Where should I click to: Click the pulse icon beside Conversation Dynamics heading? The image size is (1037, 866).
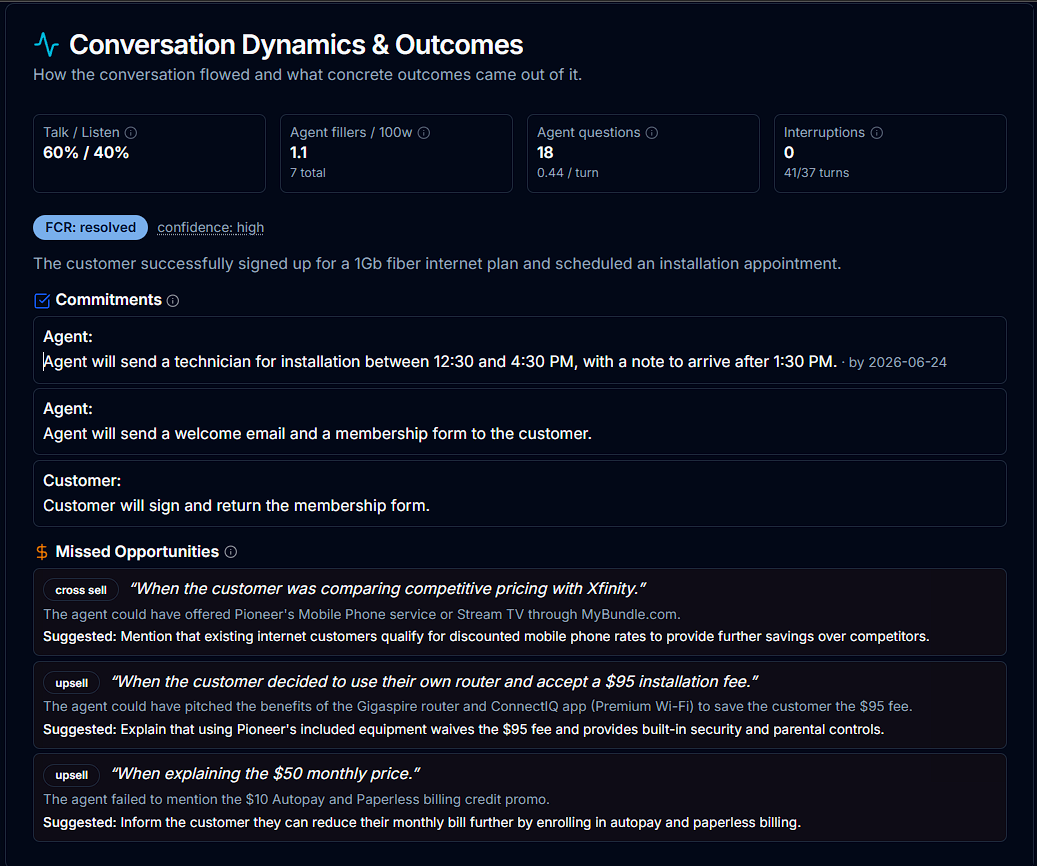(x=46, y=44)
